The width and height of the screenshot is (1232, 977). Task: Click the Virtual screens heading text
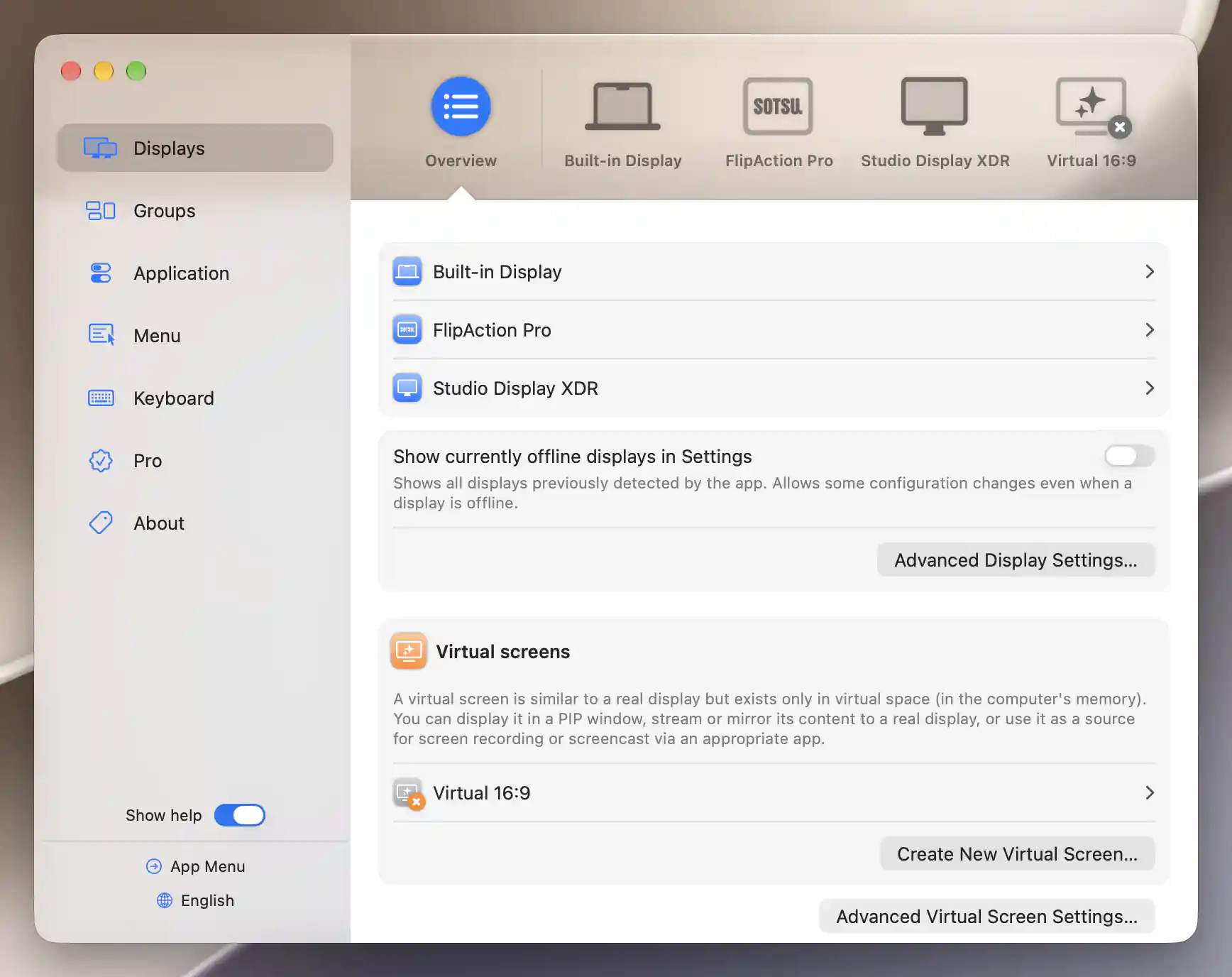[x=502, y=652]
